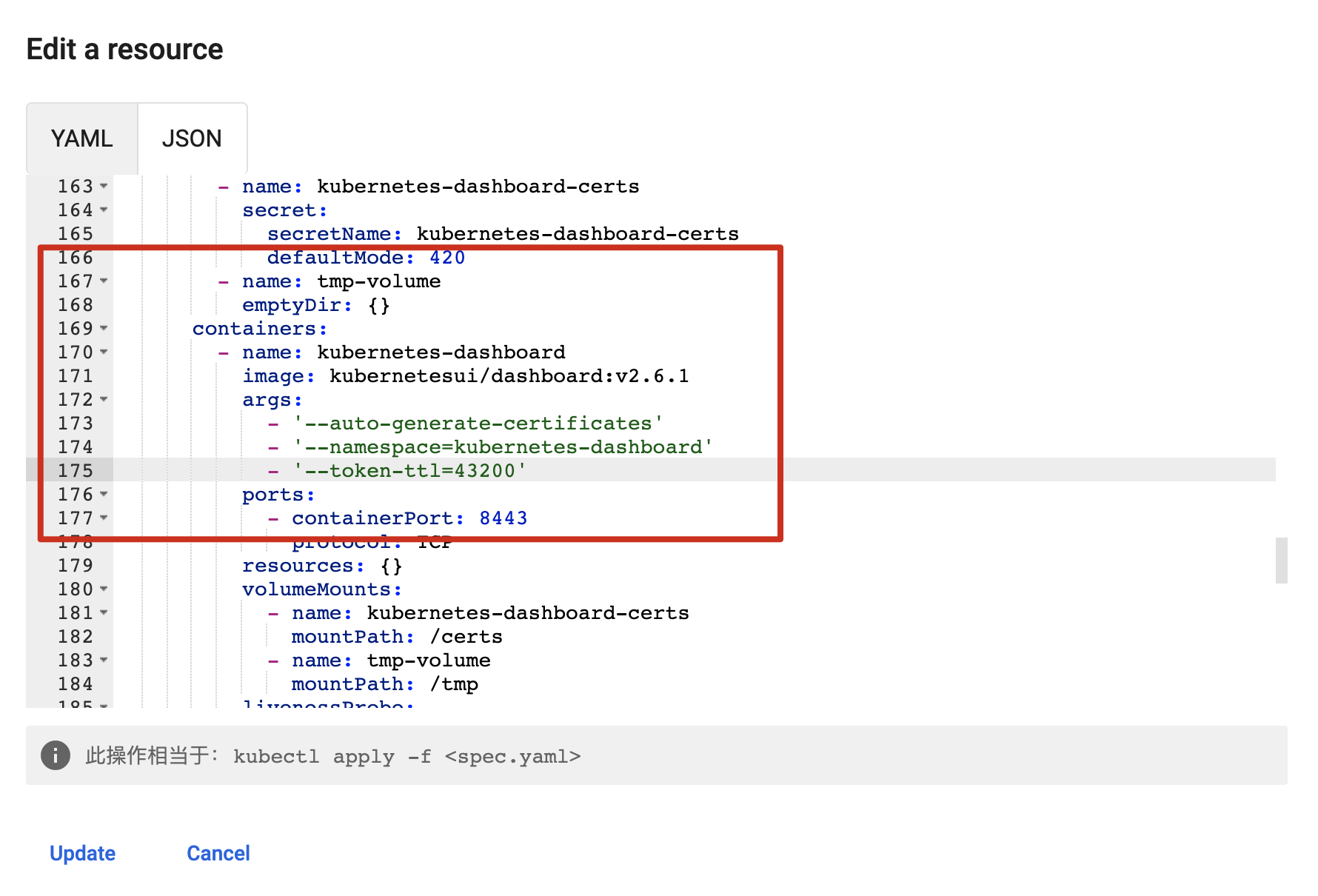Switch to the JSON tab
Image resolution: width=1318 pixels, height=896 pixels.
[192, 138]
